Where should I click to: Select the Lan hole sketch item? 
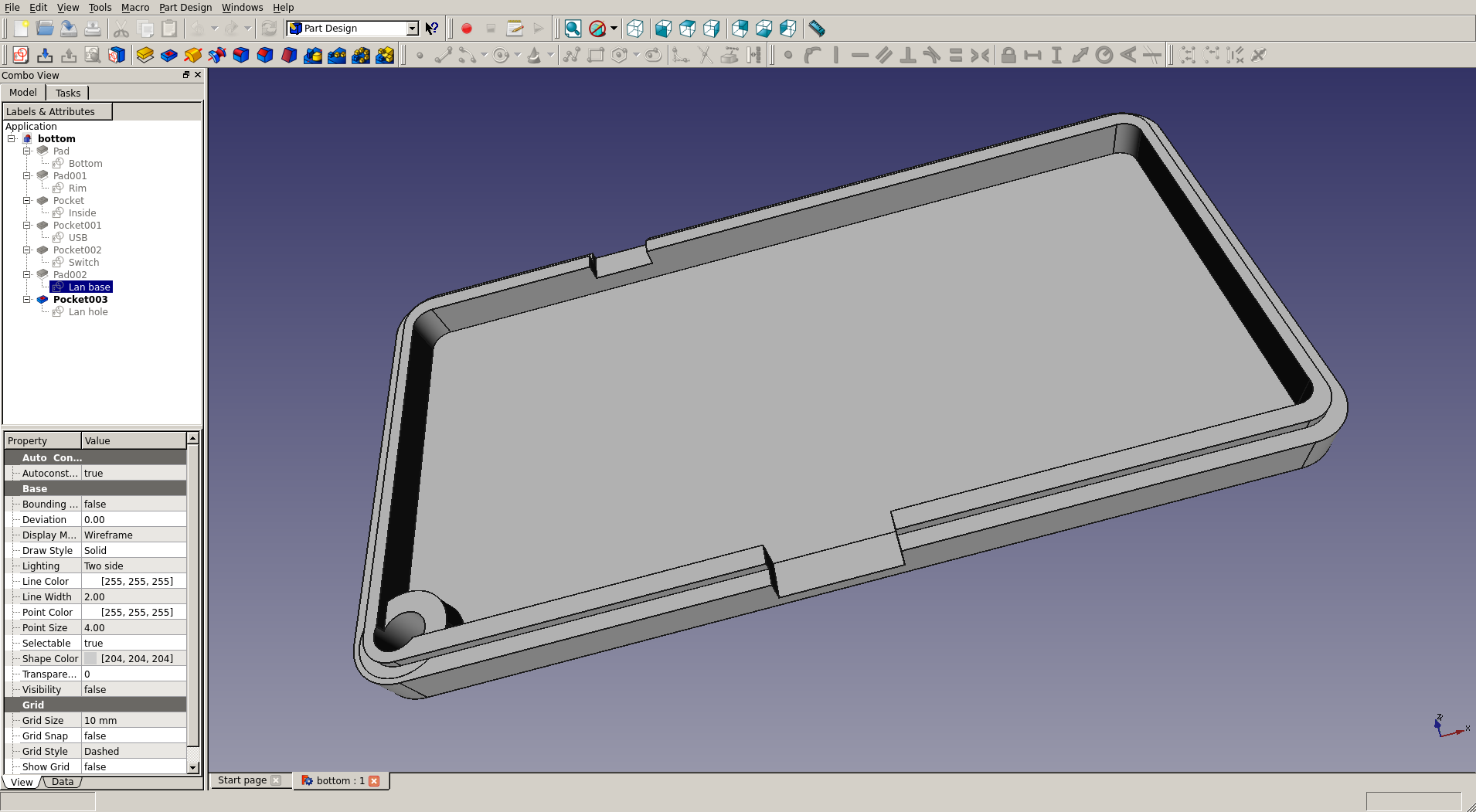tap(87, 312)
